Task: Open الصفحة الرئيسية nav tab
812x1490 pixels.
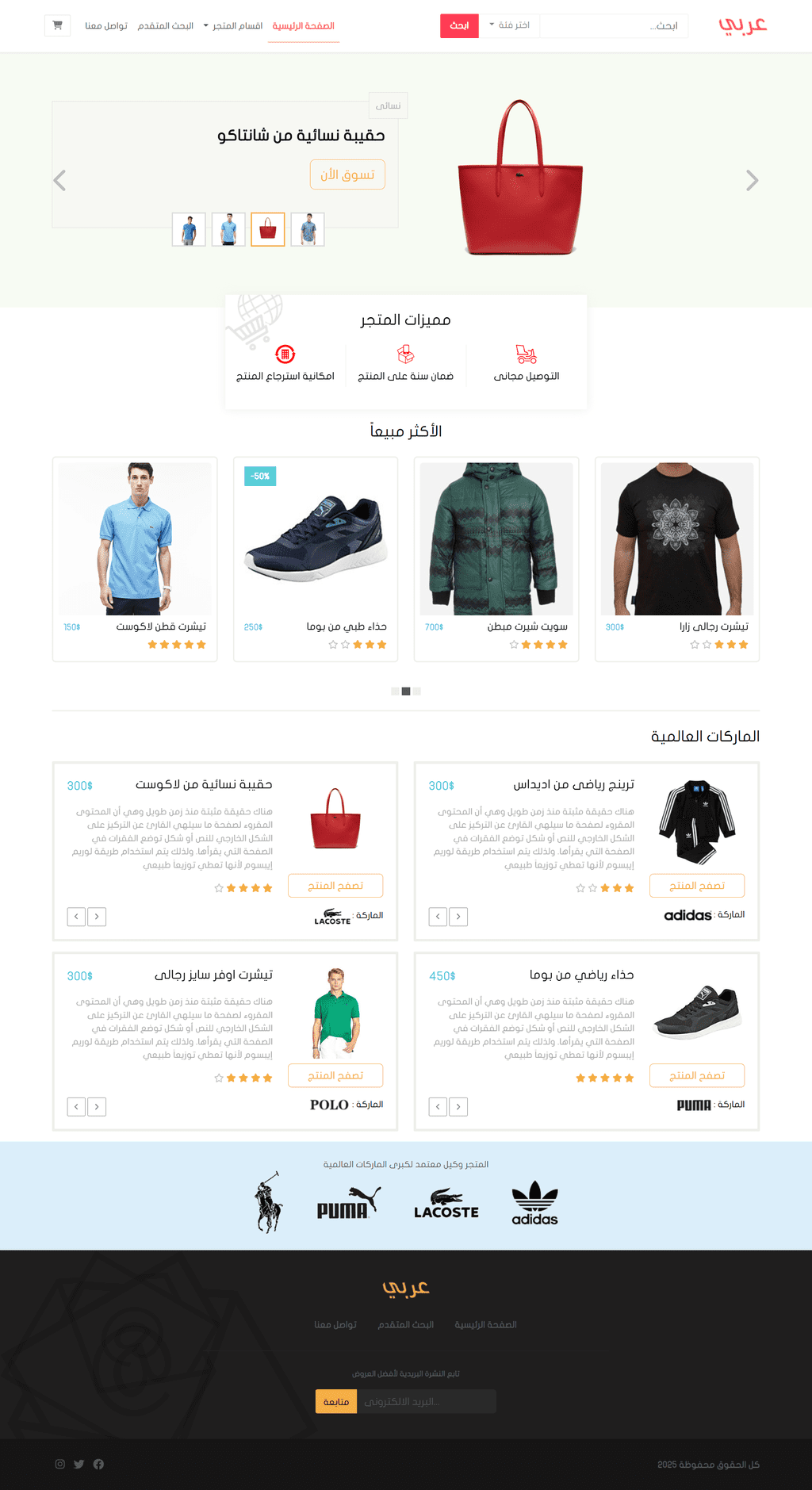Action: (304, 25)
